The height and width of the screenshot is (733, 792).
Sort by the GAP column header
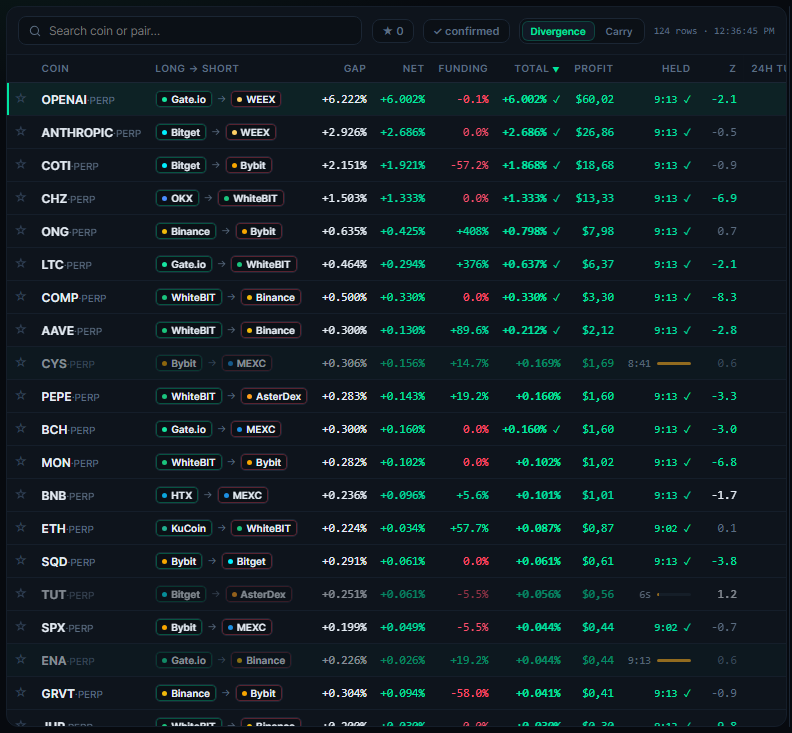(x=355, y=69)
